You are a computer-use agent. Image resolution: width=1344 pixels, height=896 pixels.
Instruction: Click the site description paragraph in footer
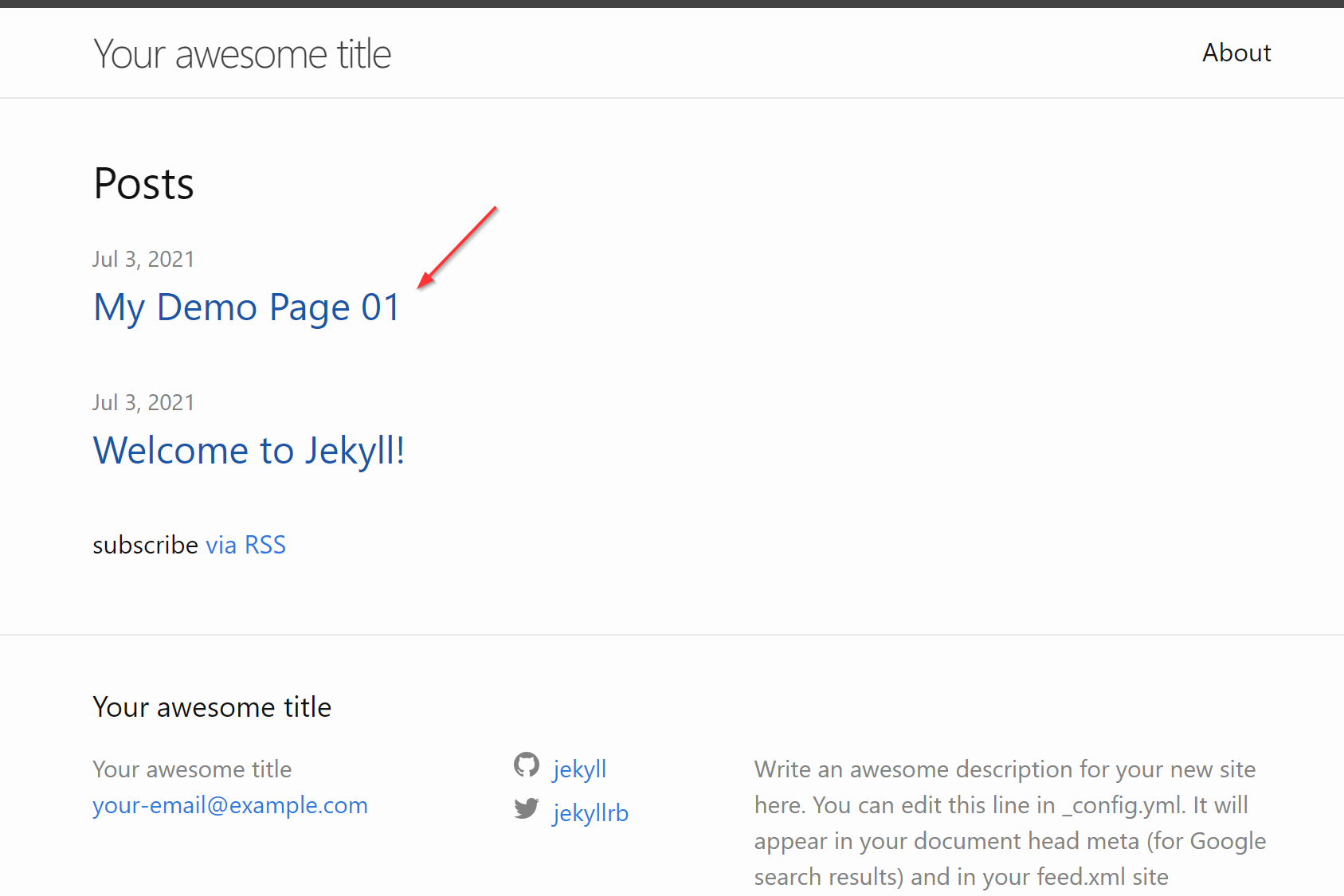pyautogui.click(x=1010, y=823)
